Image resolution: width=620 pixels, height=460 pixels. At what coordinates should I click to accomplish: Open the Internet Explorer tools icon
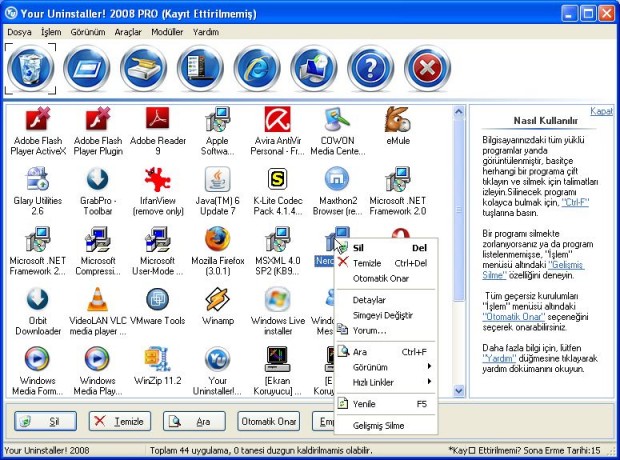(257, 68)
